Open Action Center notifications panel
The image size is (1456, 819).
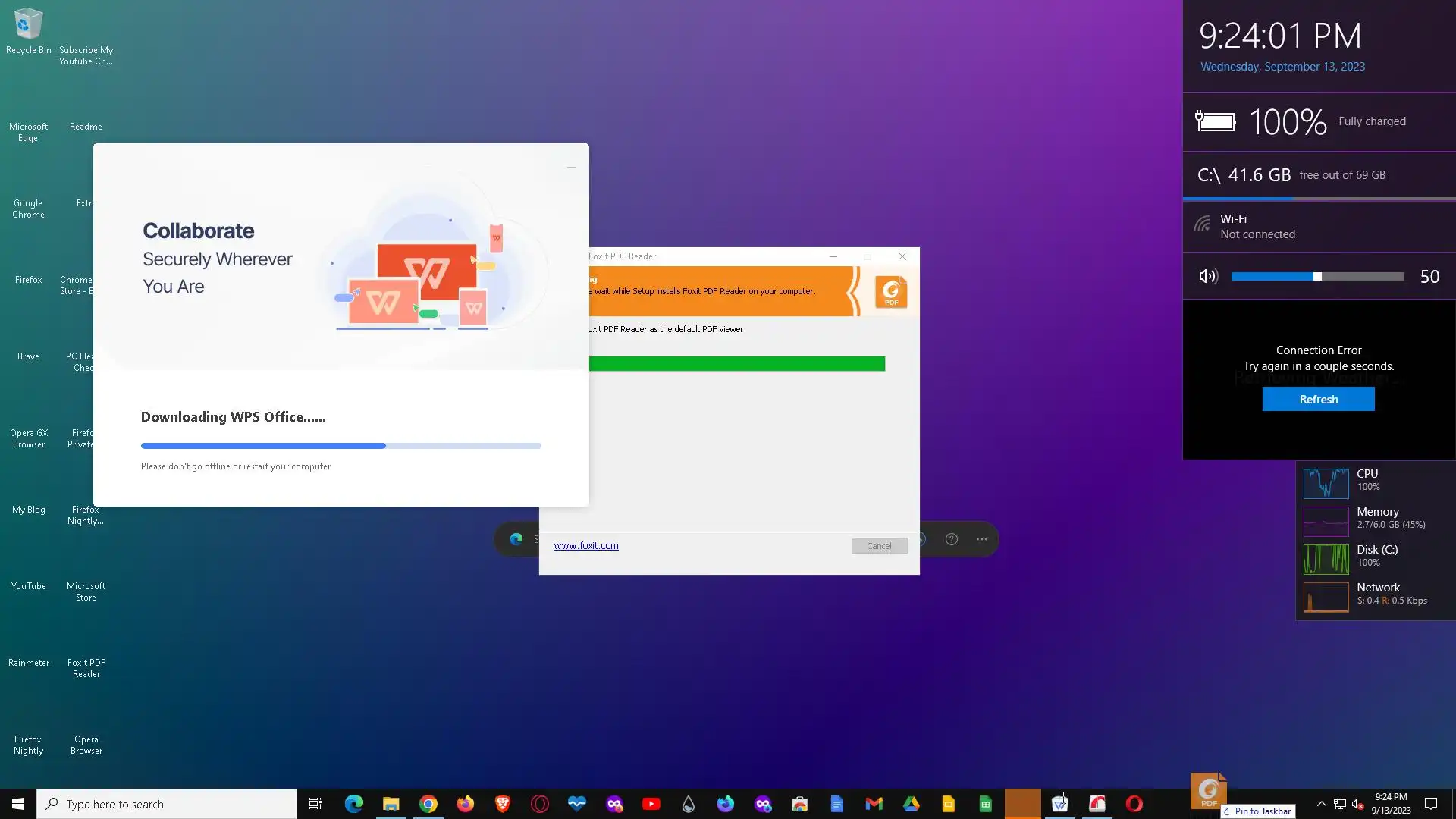tap(1431, 804)
